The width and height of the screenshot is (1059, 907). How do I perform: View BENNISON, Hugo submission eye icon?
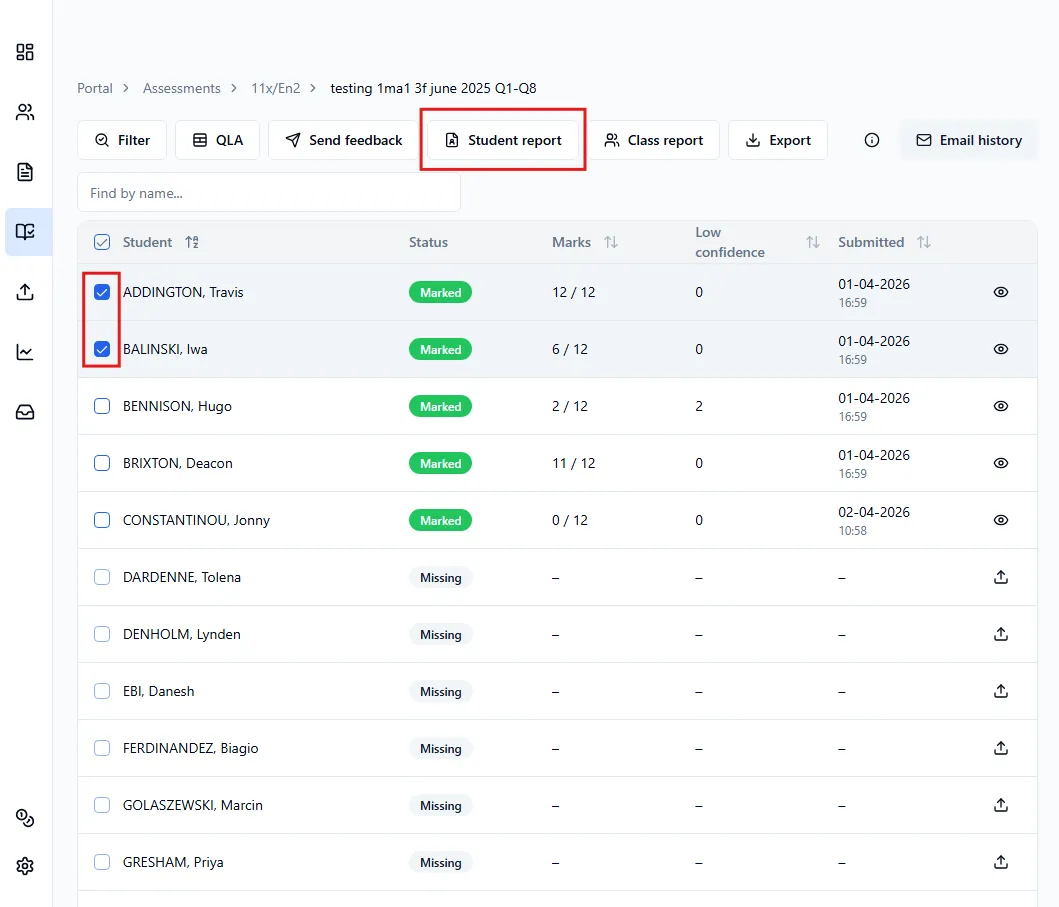(x=1001, y=406)
